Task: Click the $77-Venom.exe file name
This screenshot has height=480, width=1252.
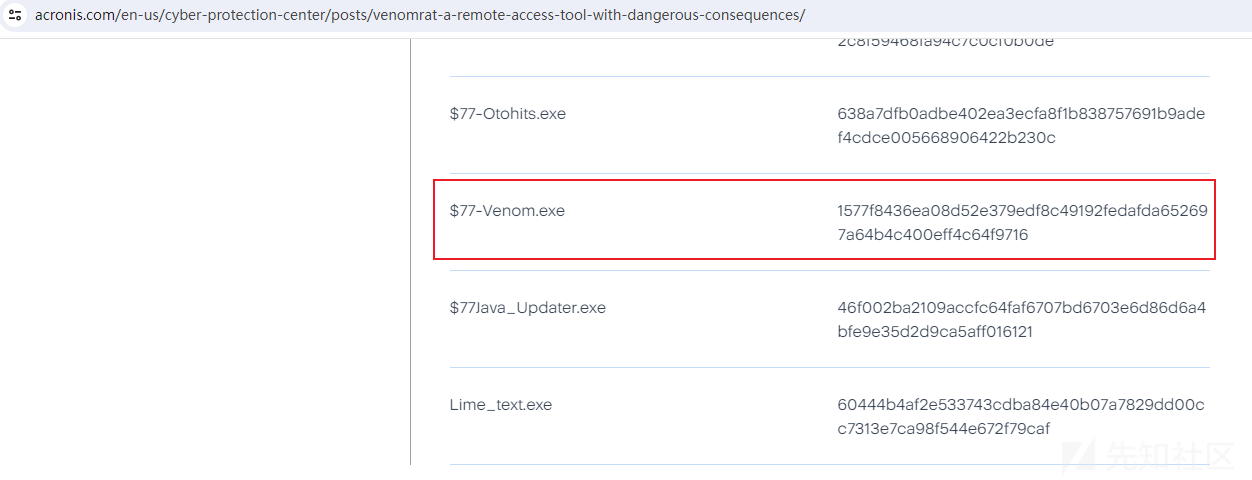Action: pyautogui.click(x=507, y=211)
